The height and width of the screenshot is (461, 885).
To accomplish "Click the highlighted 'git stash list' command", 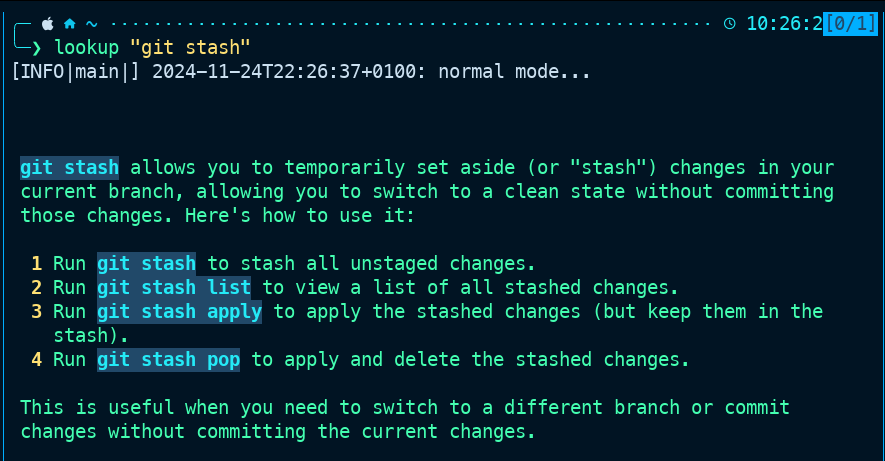I will pos(173,287).
